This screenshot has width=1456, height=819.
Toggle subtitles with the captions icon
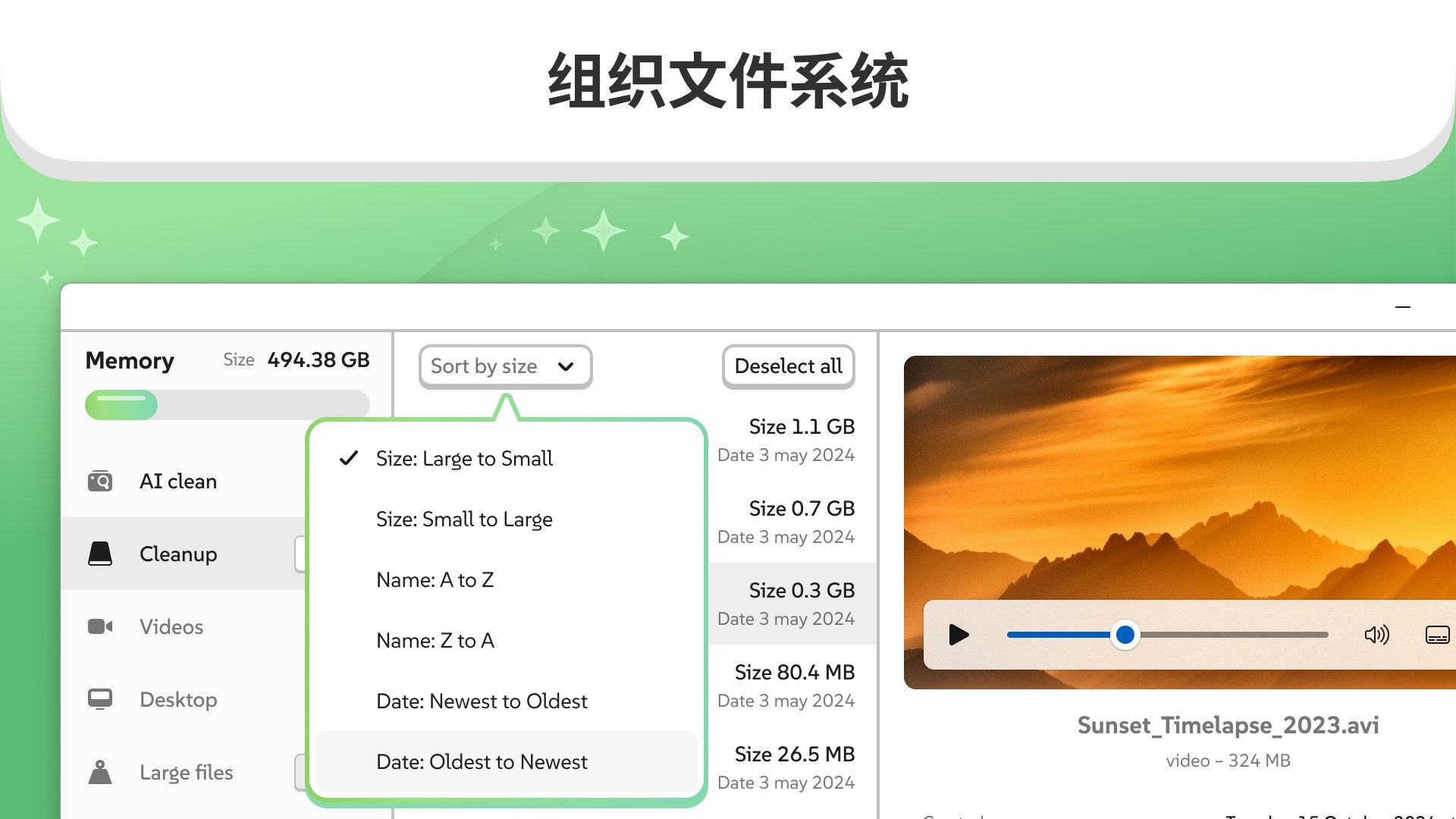[x=1437, y=635]
